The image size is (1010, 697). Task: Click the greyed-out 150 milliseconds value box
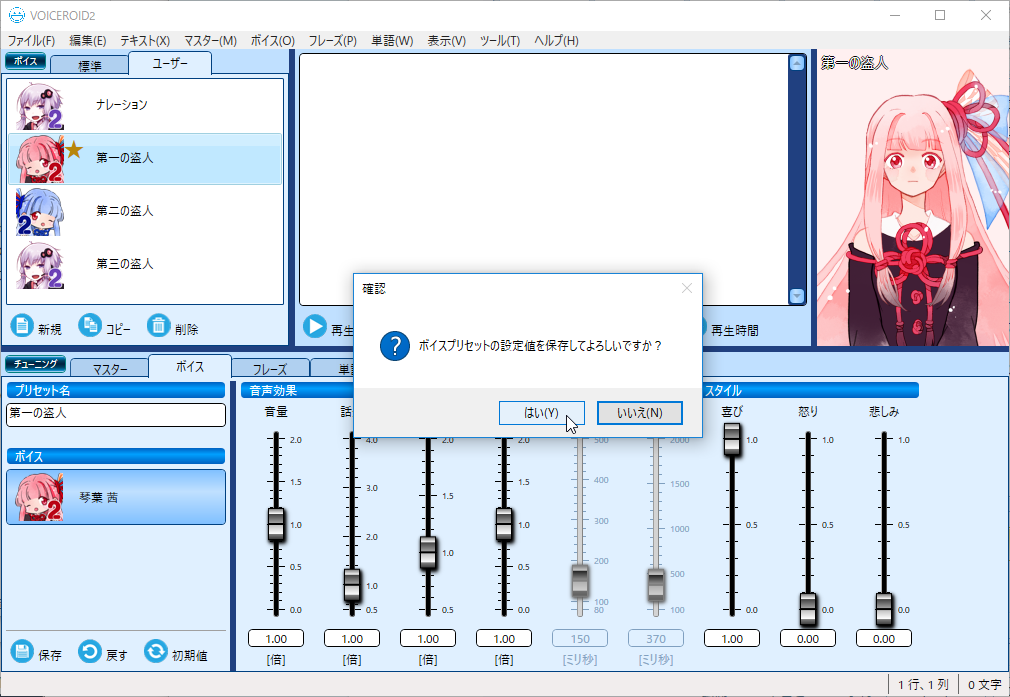pos(580,638)
